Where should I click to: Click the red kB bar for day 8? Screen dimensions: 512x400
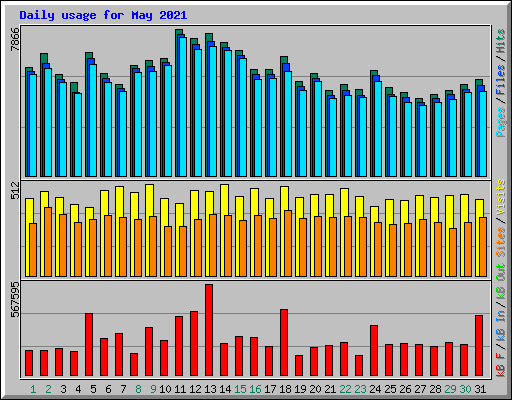[x=134, y=364]
